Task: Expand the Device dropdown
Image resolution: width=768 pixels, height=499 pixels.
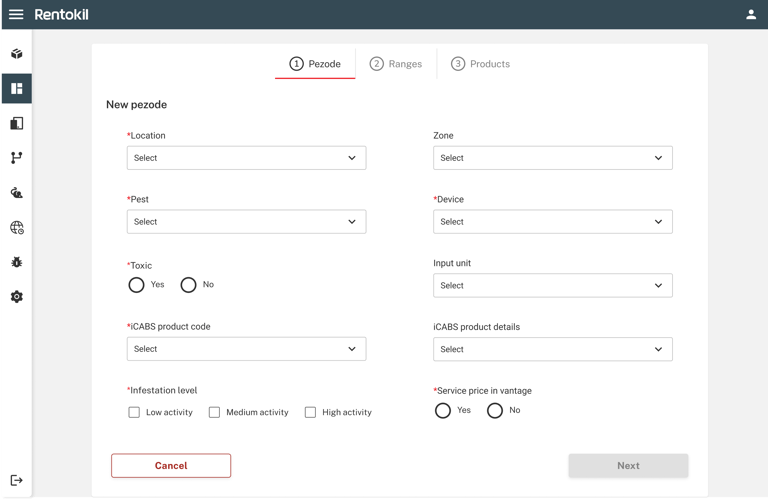Action: coord(552,222)
